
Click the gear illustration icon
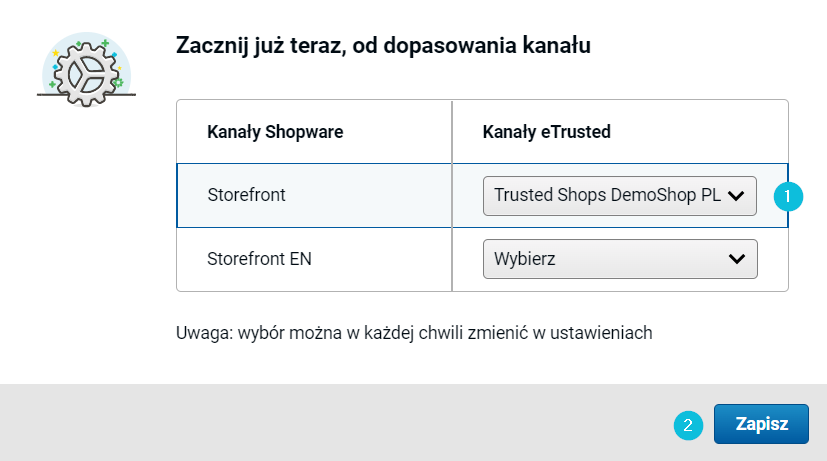(86, 70)
